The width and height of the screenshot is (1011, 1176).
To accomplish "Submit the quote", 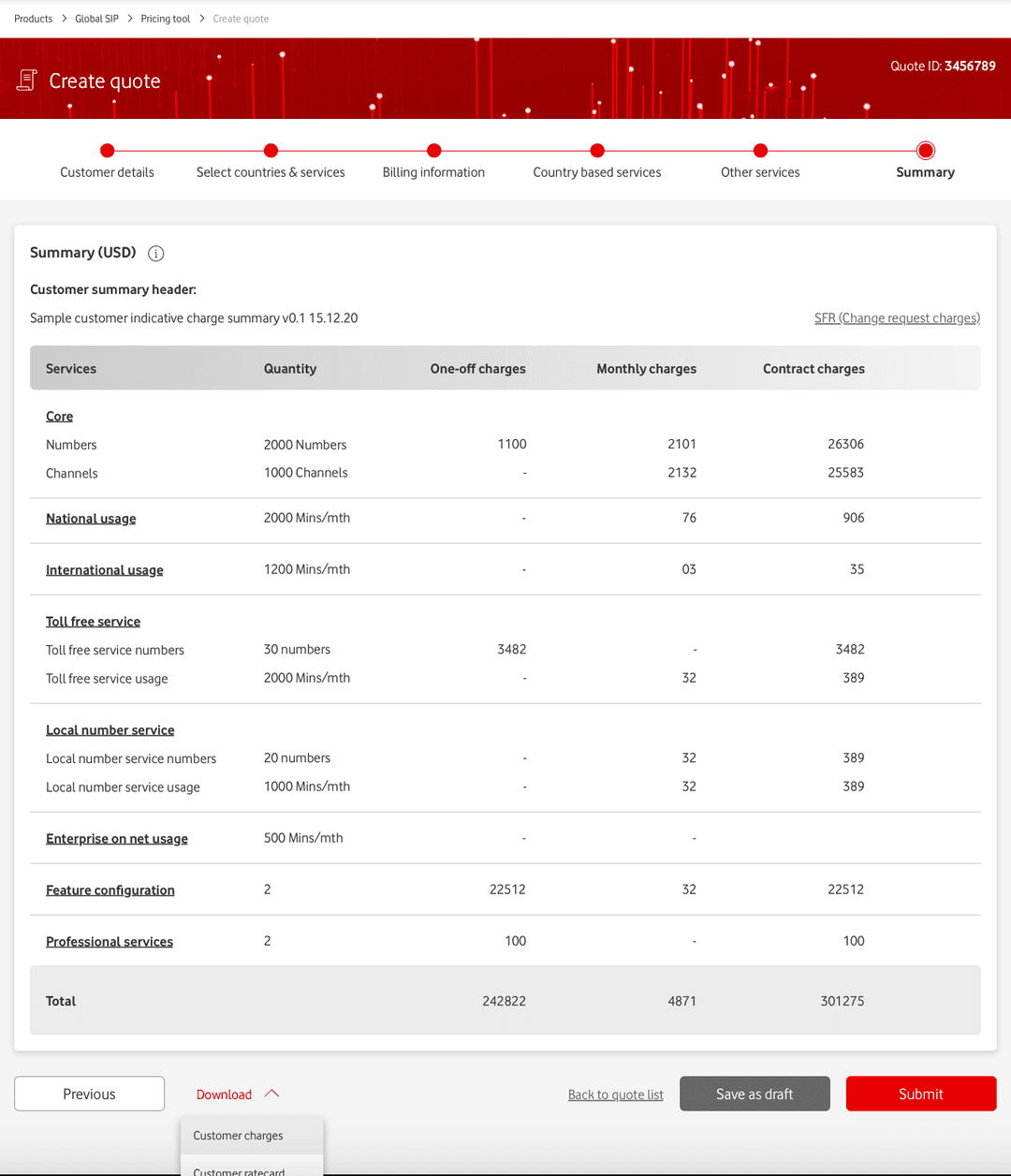I will coord(921,1094).
